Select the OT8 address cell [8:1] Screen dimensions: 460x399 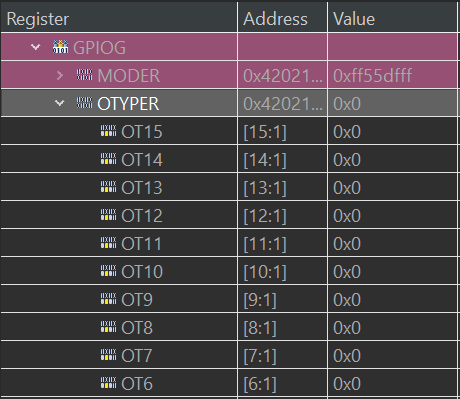tap(282, 327)
